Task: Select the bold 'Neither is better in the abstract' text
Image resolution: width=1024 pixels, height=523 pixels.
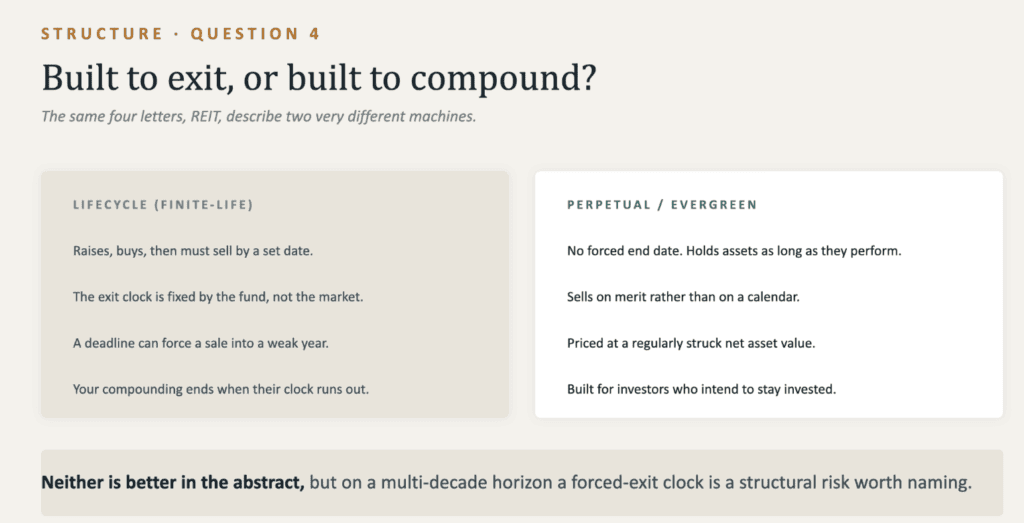Action: 173,483
